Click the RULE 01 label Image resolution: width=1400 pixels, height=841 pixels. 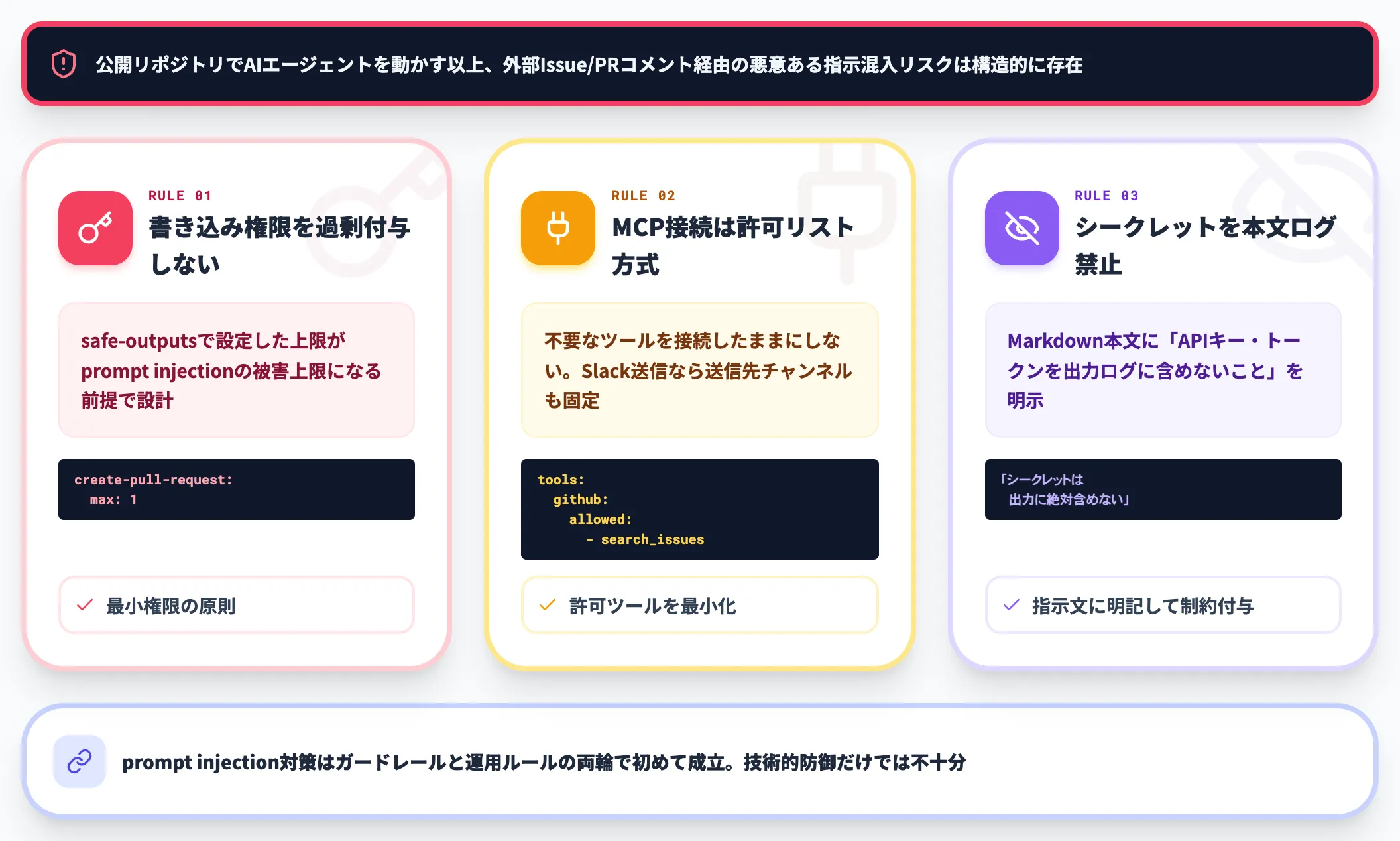coord(180,196)
